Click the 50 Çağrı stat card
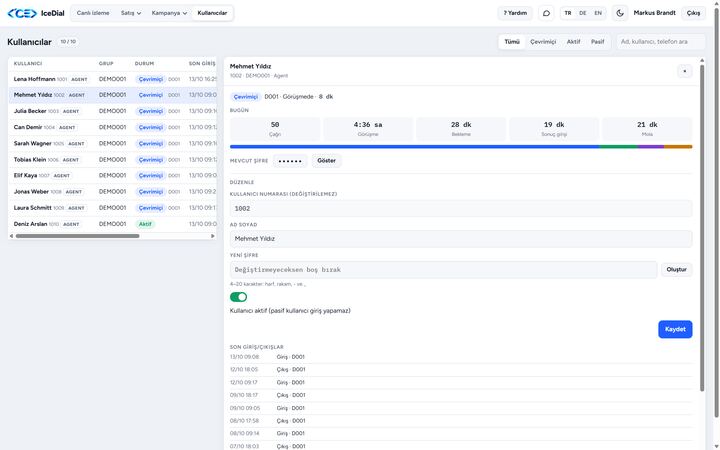 pos(275,129)
